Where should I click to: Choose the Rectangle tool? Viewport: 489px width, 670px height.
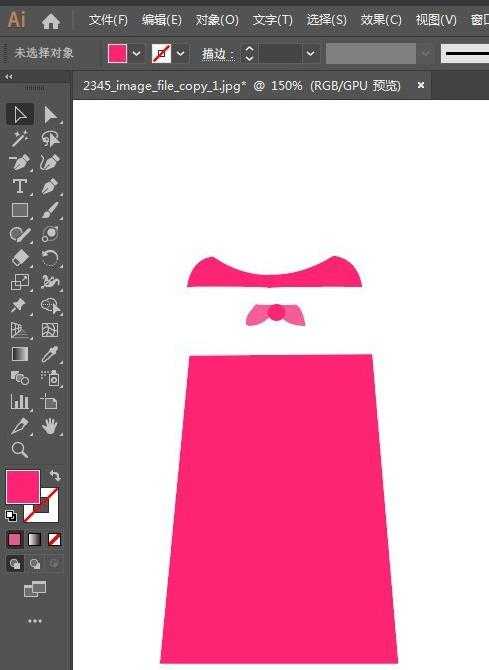(x=20, y=210)
